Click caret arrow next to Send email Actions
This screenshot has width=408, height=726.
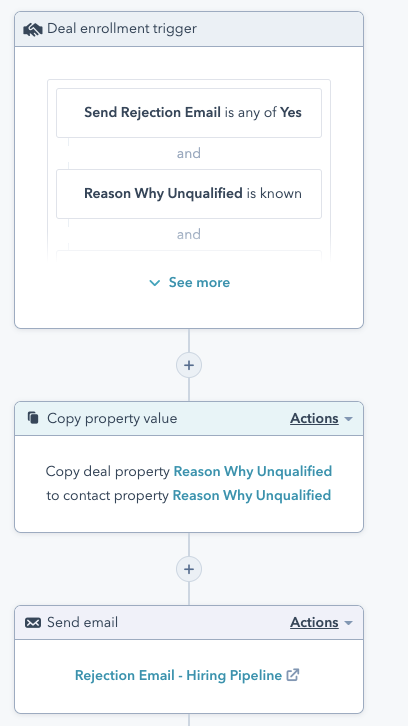348,623
